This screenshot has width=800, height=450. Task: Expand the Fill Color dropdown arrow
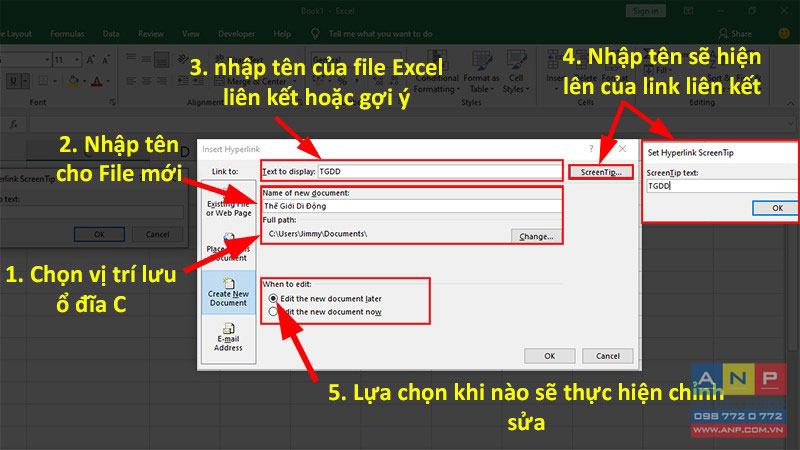click(84, 81)
